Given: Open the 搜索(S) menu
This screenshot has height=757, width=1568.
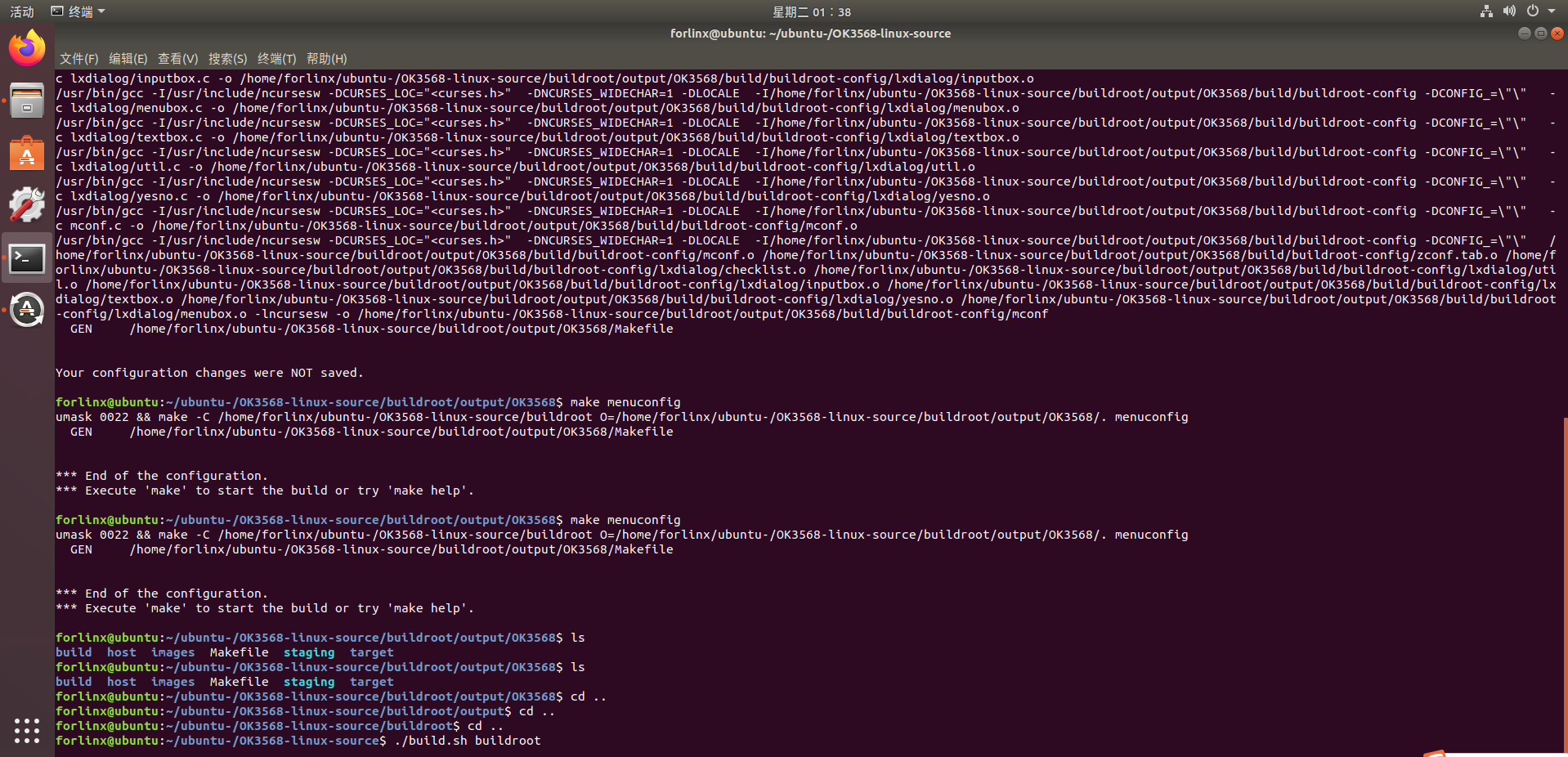Looking at the screenshot, I should pyautogui.click(x=227, y=59).
